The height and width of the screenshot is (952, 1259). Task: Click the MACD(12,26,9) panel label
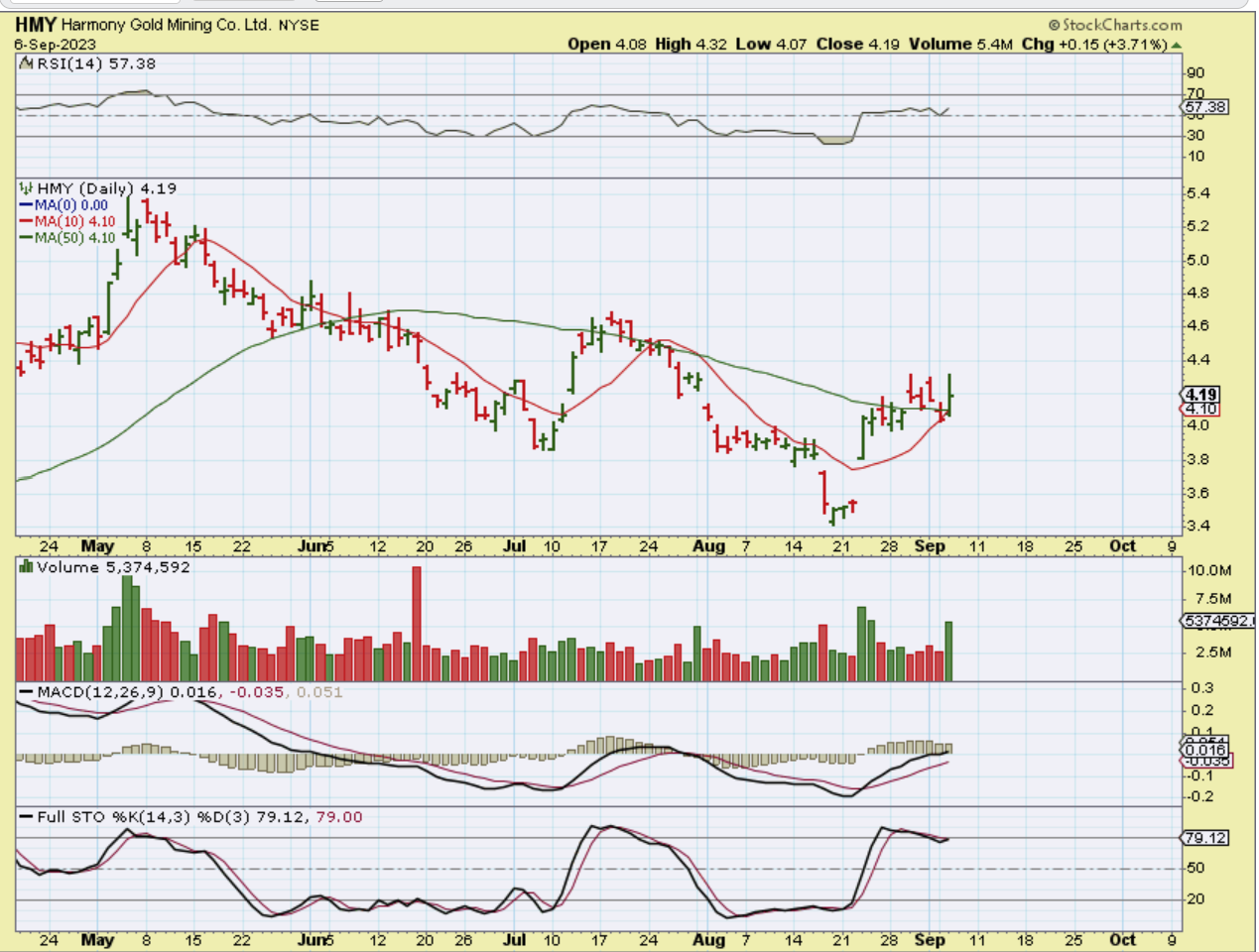(x=101, y=692)
